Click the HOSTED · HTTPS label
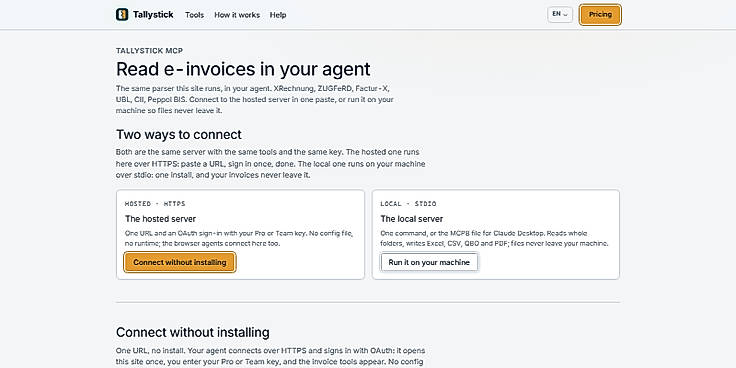Image resolution: width=736 pixels, height=368 pixels. coord(155,204)
